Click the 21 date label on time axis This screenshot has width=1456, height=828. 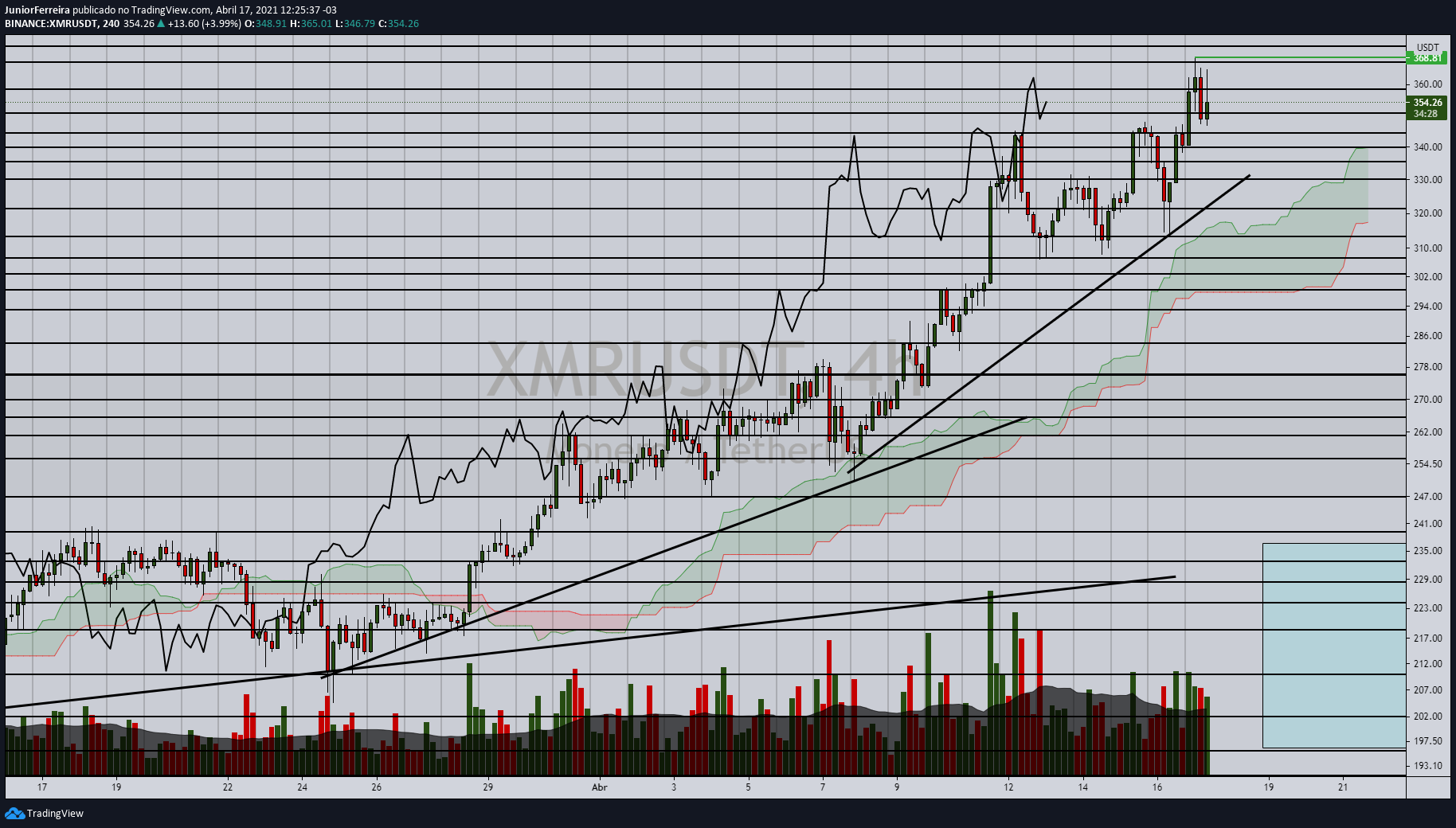1343,787
